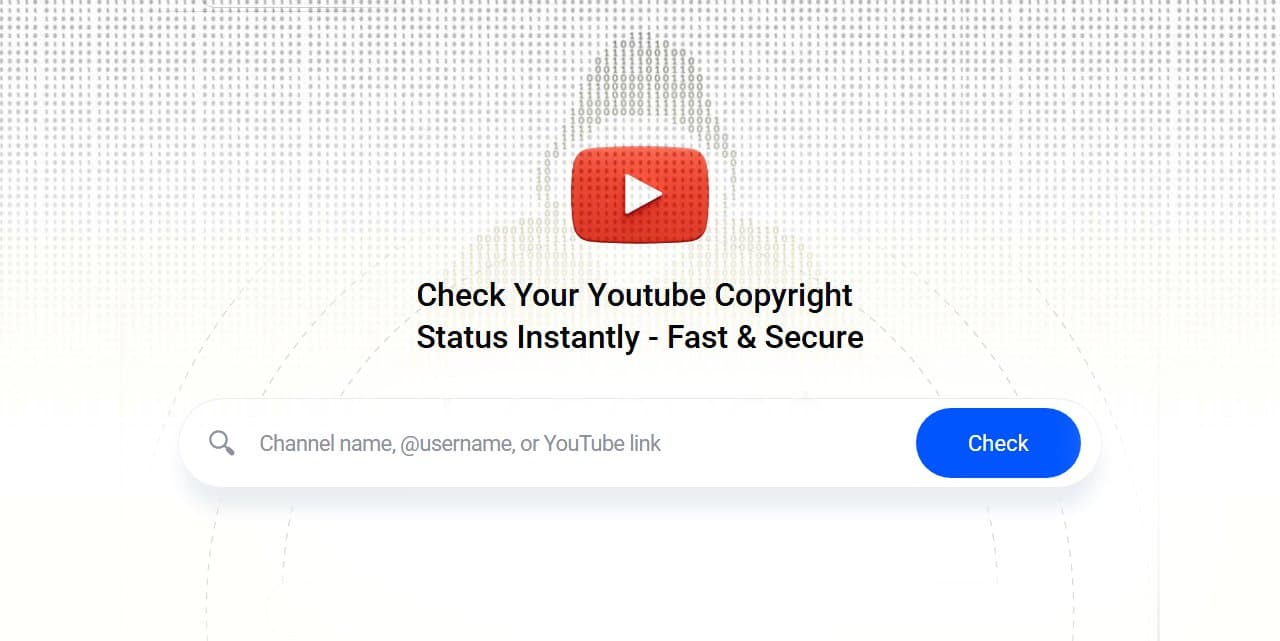Click the channel name input field

tap(578, 443)
